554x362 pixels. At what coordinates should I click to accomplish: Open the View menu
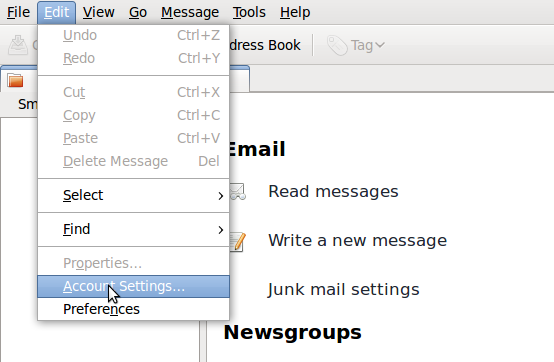99,12
